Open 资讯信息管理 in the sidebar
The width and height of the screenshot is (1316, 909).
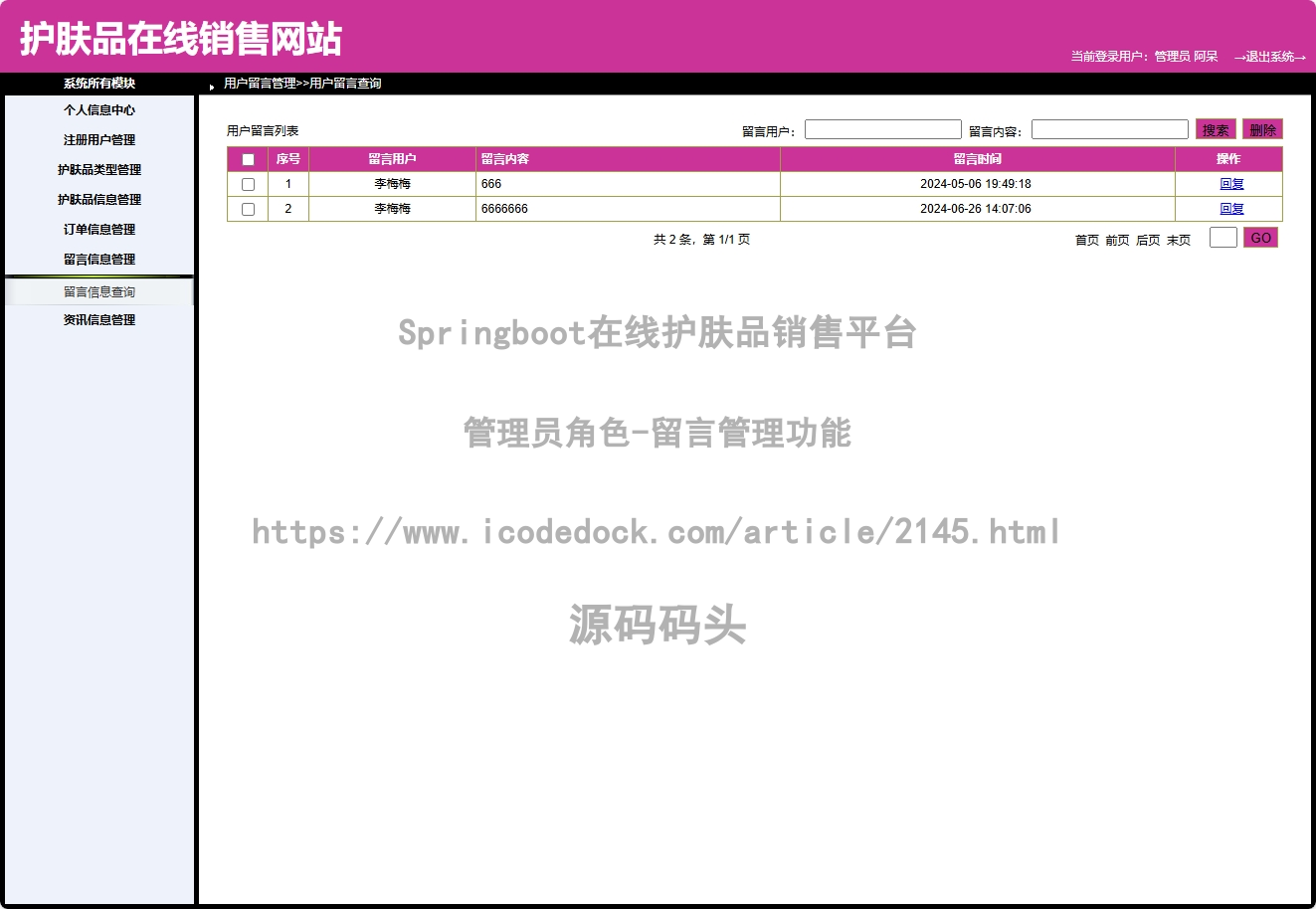coord(99,320)
